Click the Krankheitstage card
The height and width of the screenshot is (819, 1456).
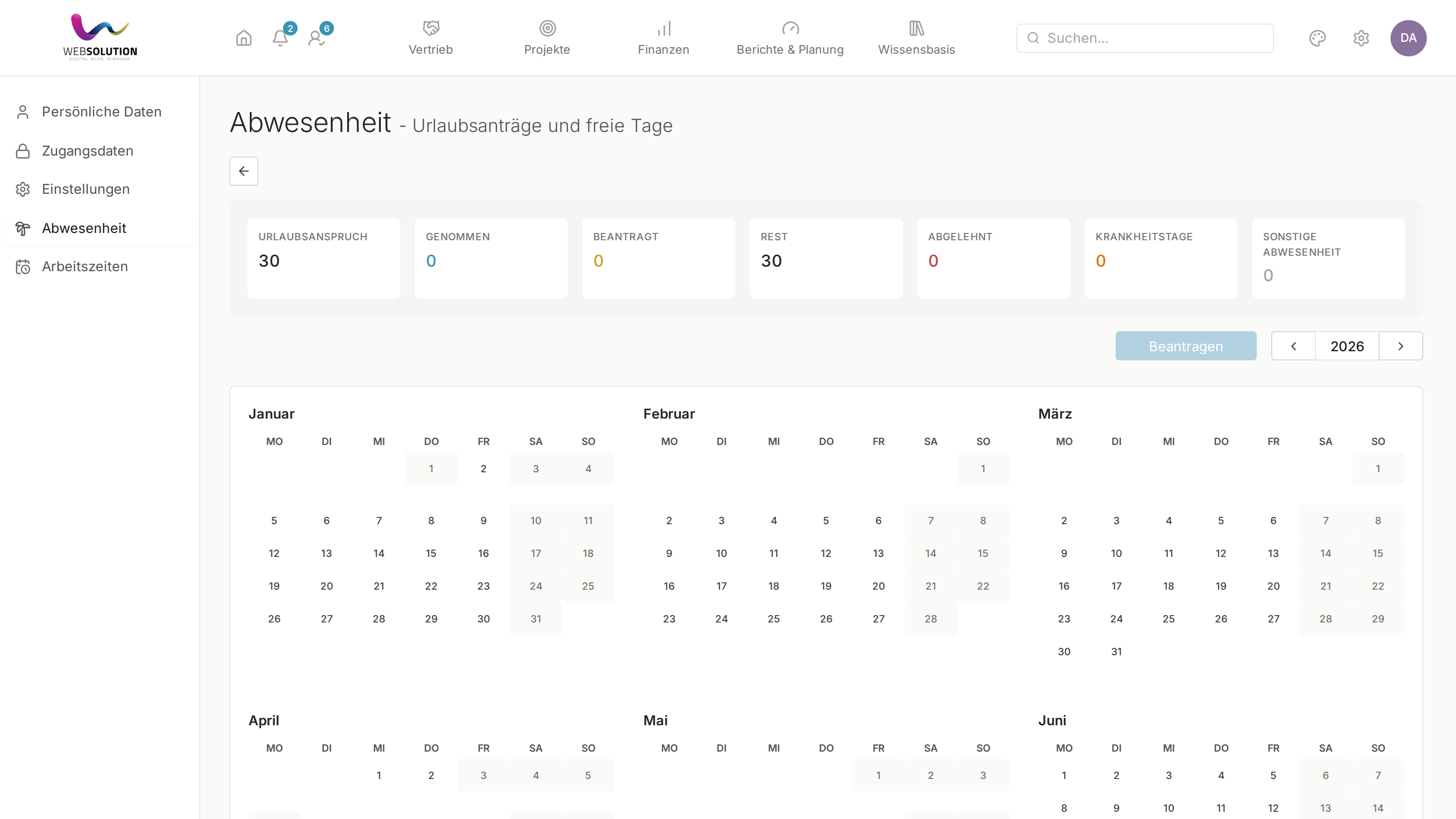[x=1160, y=258]
